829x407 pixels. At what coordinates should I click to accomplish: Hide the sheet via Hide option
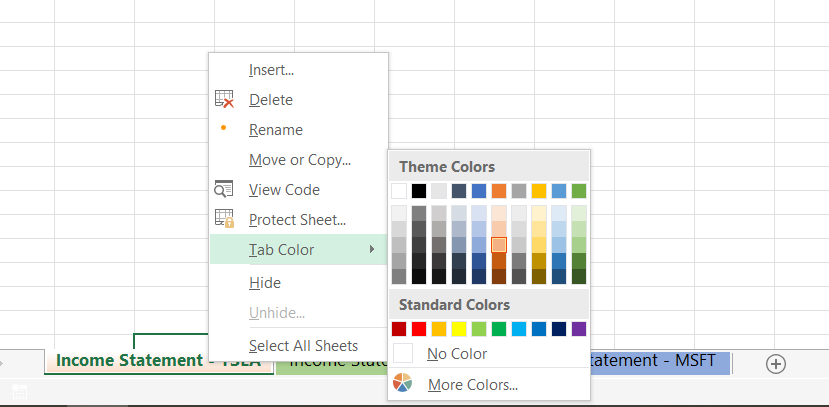265,283
